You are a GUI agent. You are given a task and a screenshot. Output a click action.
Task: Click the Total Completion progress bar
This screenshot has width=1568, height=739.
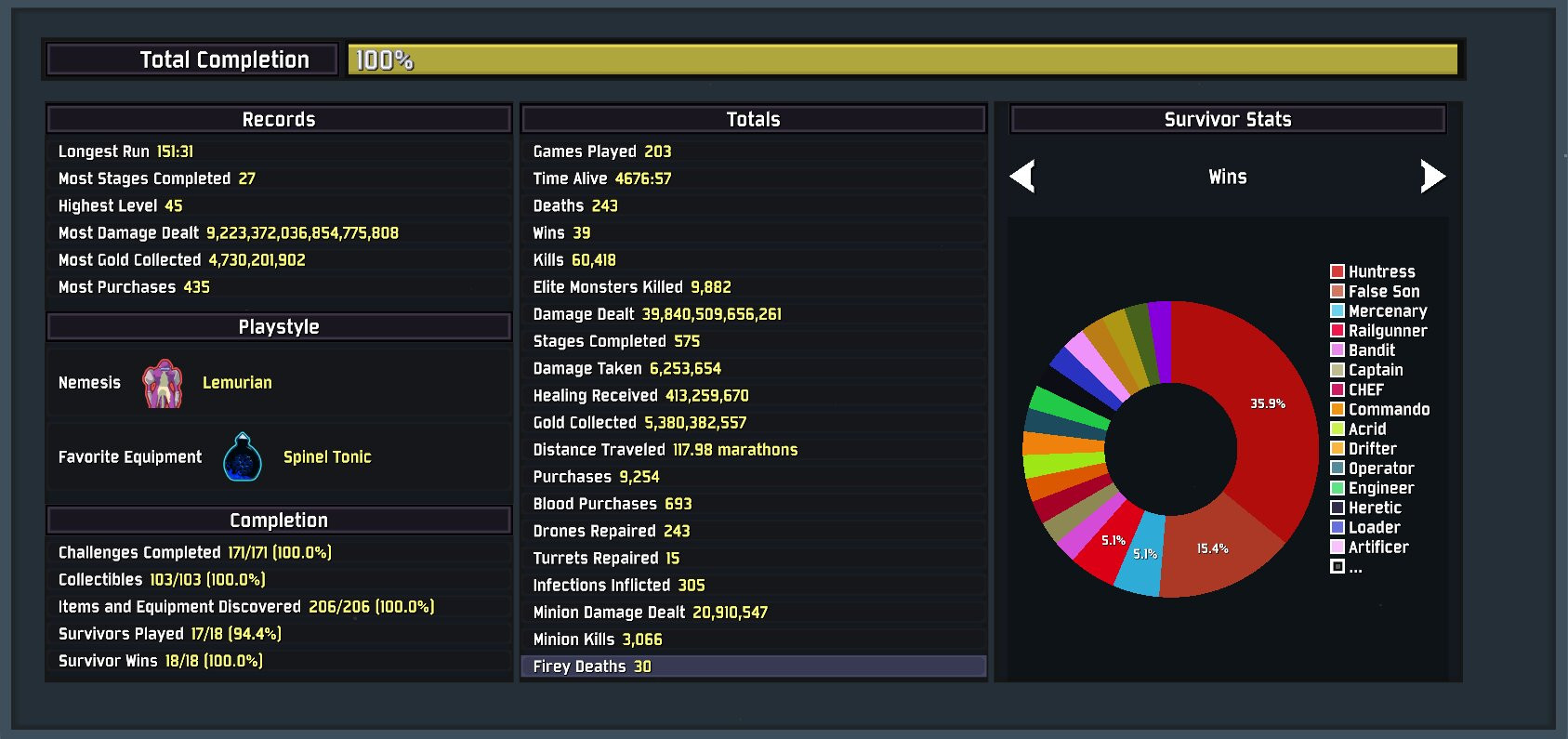(902, 60)
